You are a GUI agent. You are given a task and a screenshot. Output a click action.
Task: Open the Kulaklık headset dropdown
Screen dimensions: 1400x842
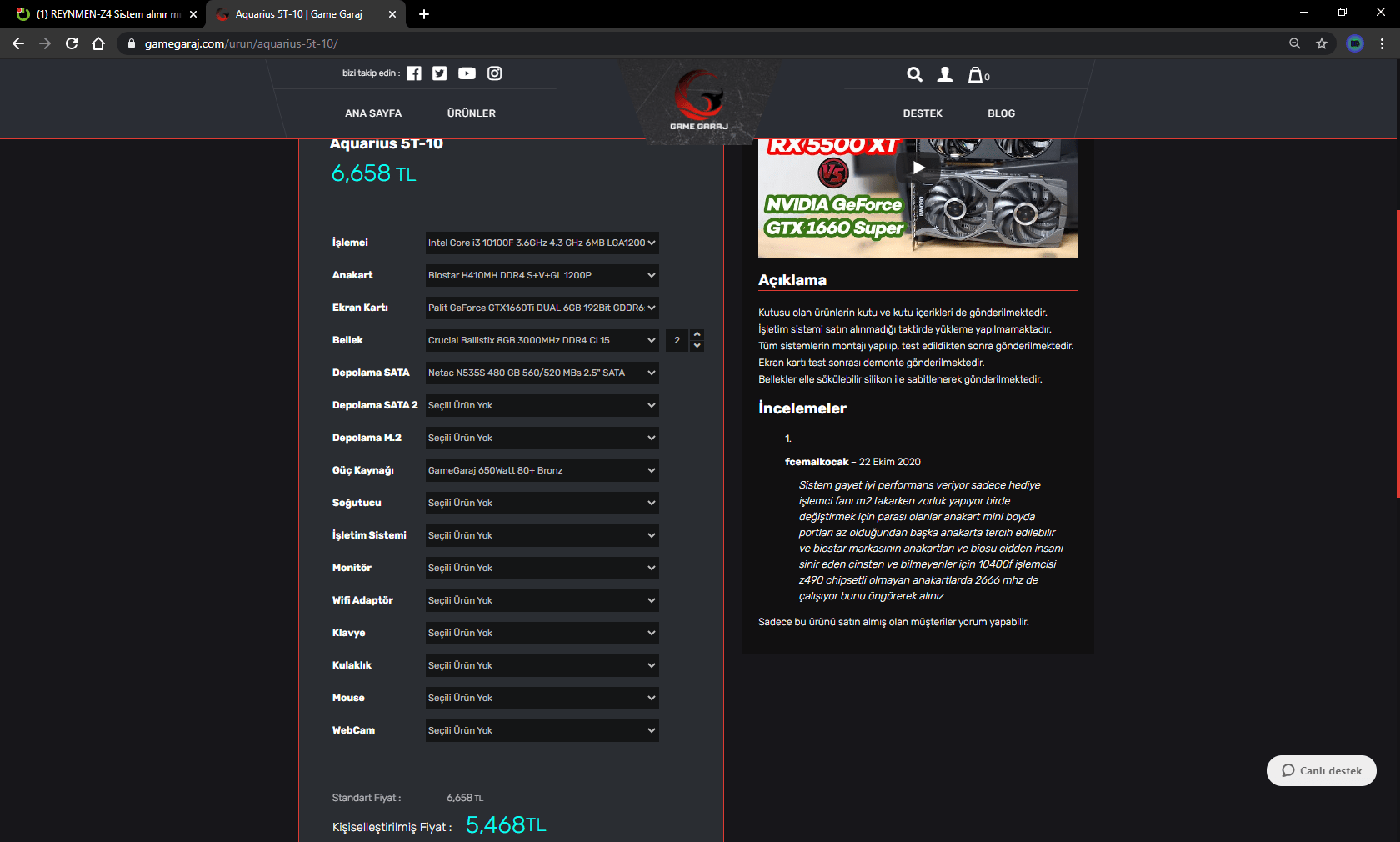click(542, 665)
